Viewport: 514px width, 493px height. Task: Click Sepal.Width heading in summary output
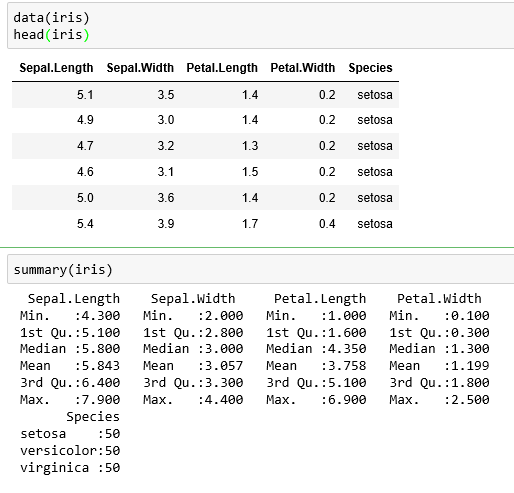click(x=193, y=299)
